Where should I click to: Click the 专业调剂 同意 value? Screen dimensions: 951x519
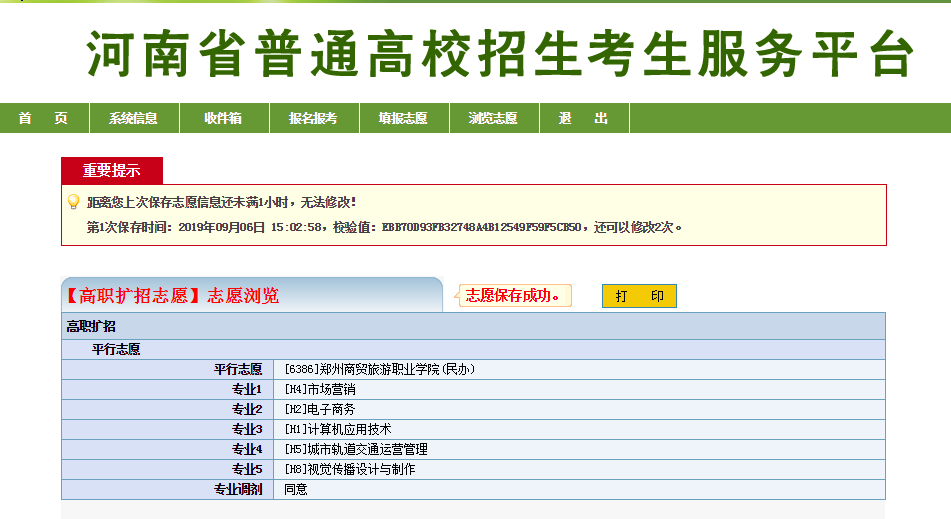296,490
